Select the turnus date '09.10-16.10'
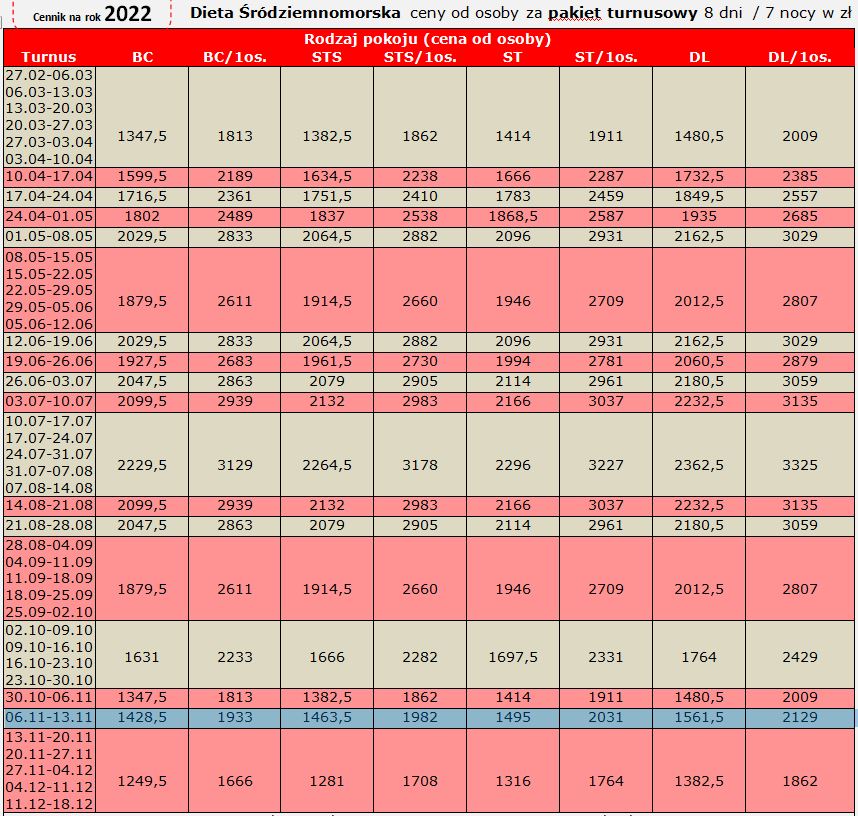Image resolution: width=858 pixels, height=816 pixels. tap(49, 647)
